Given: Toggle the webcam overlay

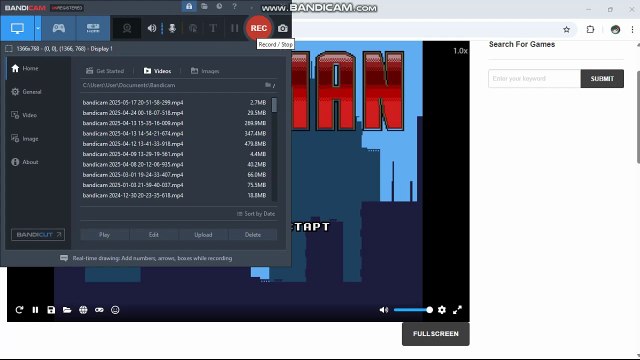Looking at the screenshot, I should coord(127,28).
